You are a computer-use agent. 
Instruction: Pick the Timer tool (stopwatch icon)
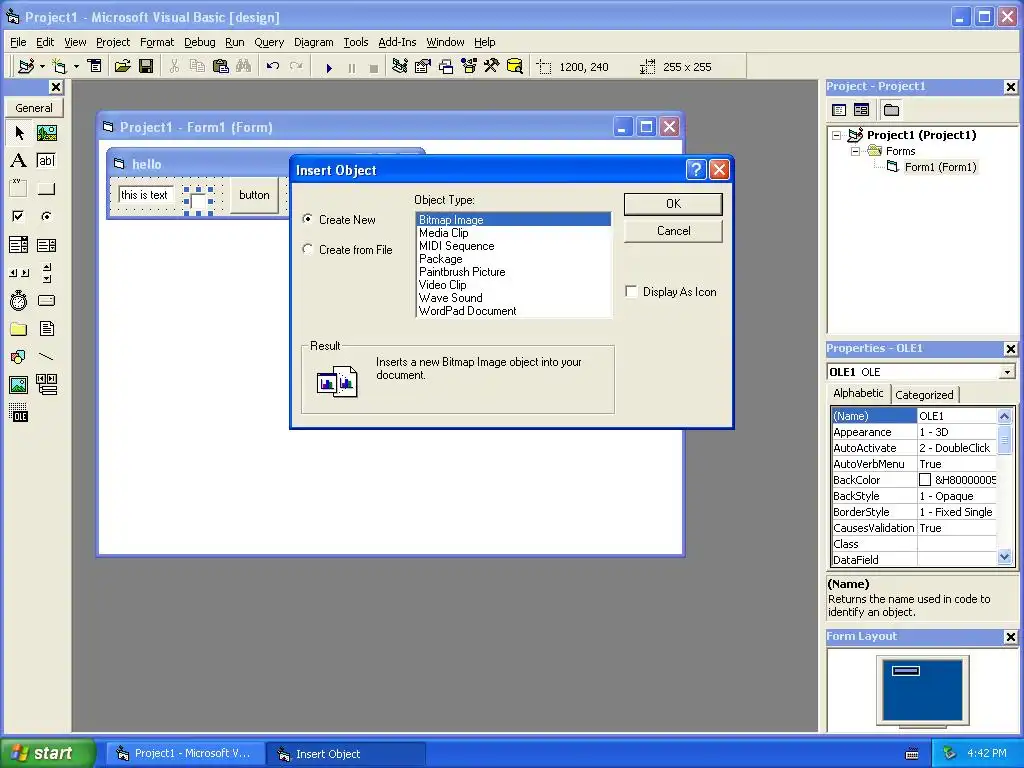click(19, 300)
